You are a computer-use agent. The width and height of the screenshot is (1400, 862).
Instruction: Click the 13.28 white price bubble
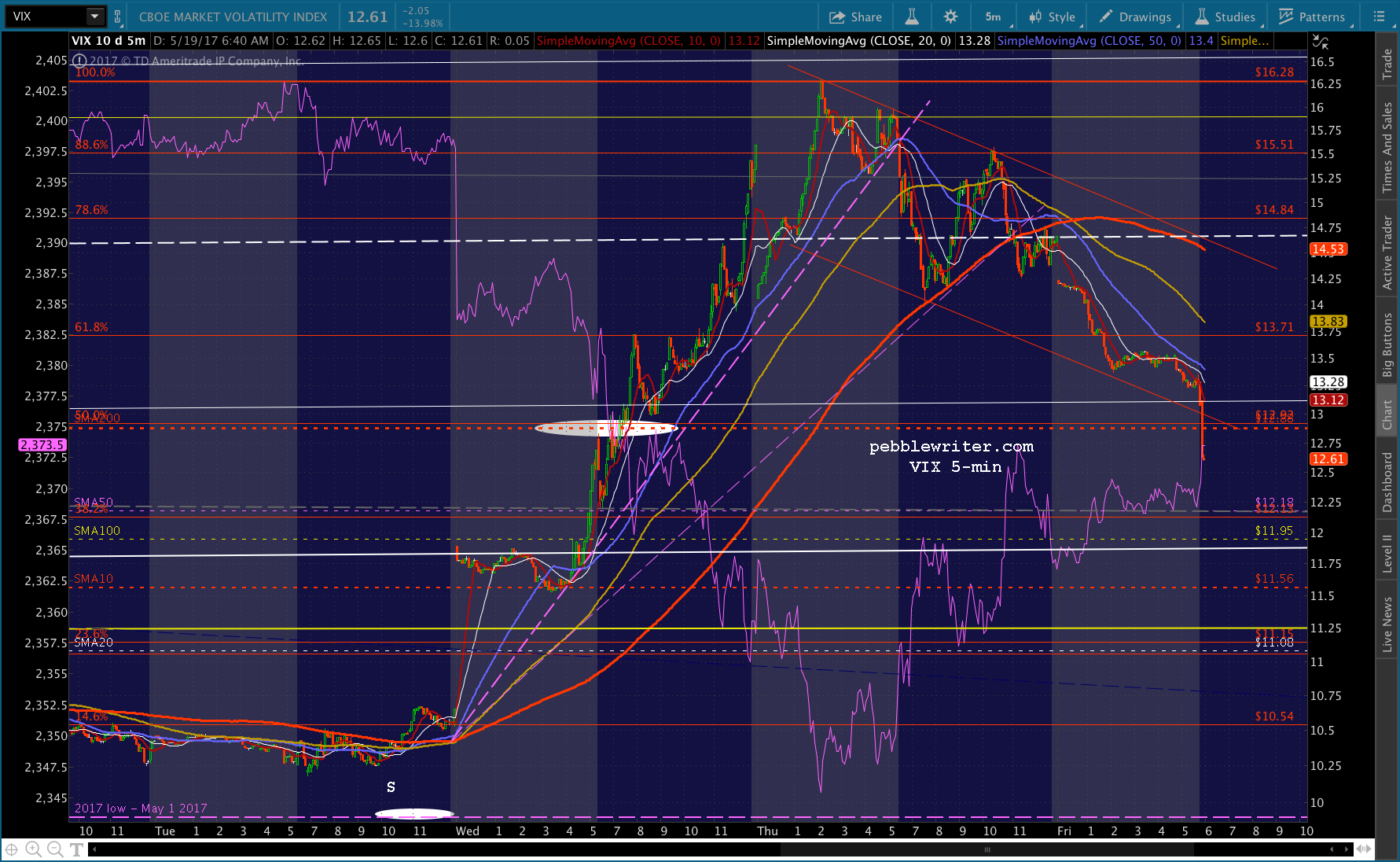(1328, 382)
